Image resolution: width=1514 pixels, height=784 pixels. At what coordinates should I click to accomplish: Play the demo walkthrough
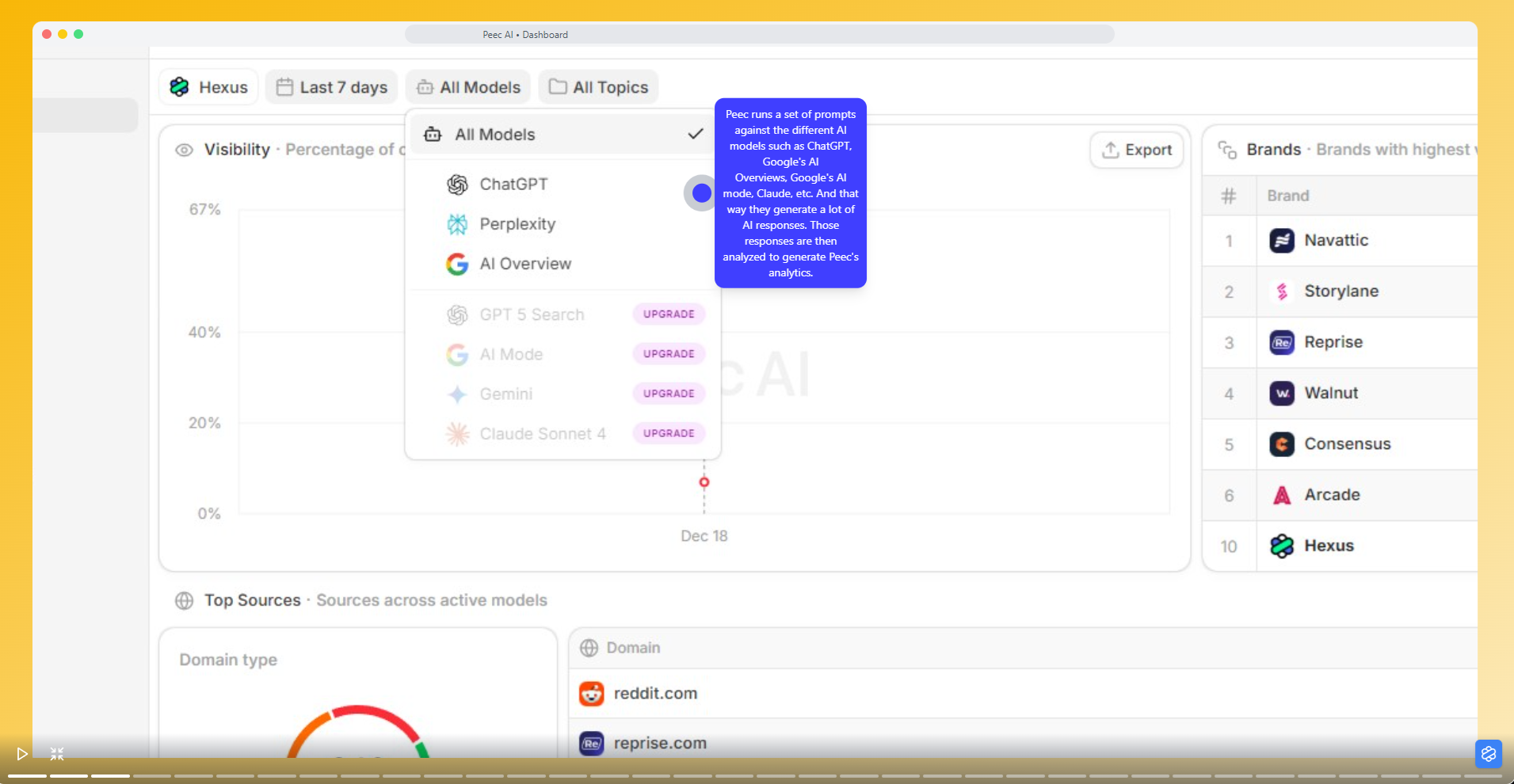click(22, 754)
